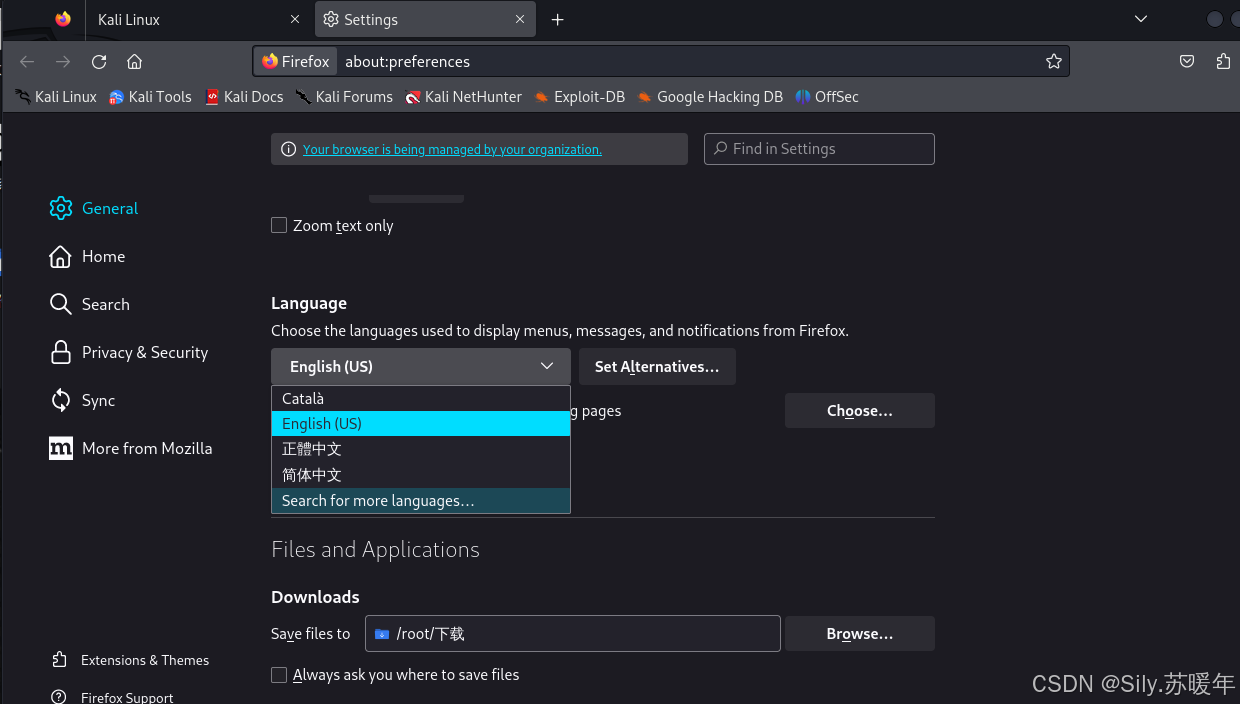Click the /root/下载 download folder field
1240x704 pixels.
[573, 634]
